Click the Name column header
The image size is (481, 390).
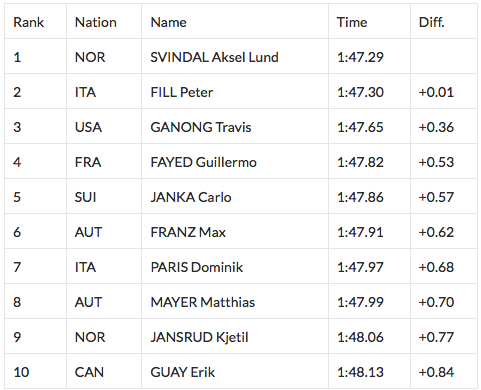[168, 22]
